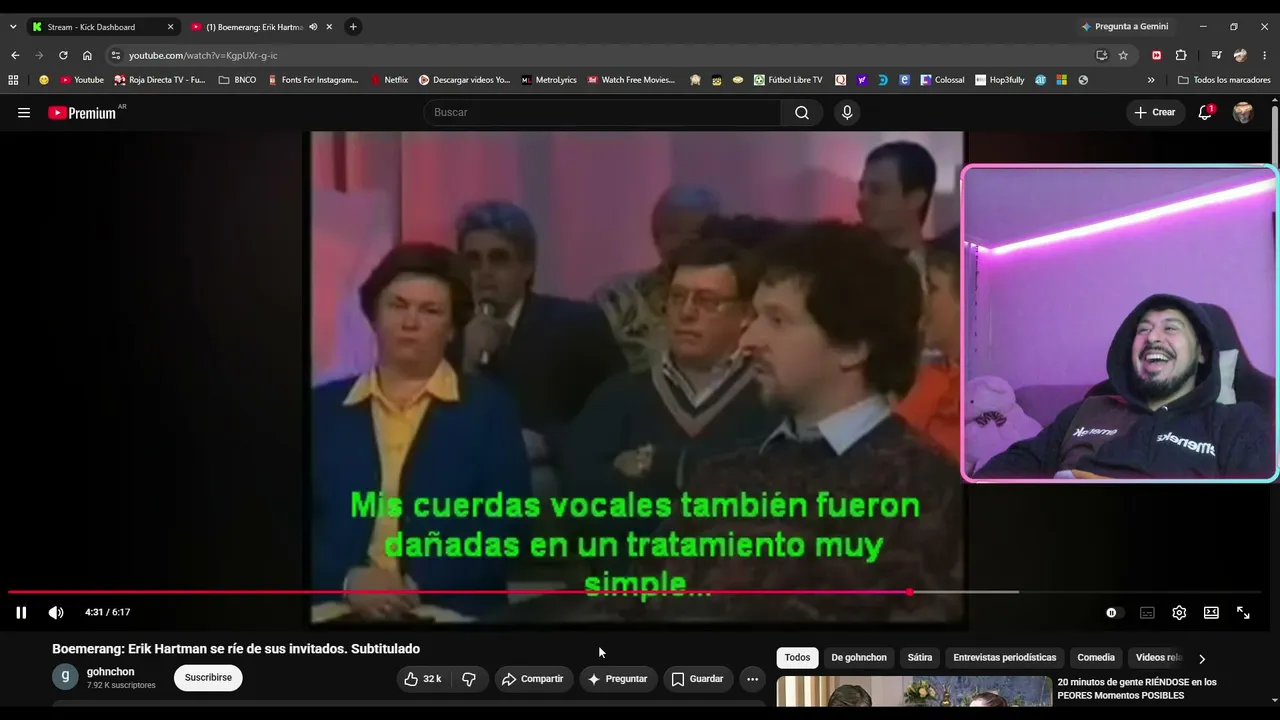Mute the Boemerang tab via its audio icon
The image size is (1280, 720).
pos(313,27)
